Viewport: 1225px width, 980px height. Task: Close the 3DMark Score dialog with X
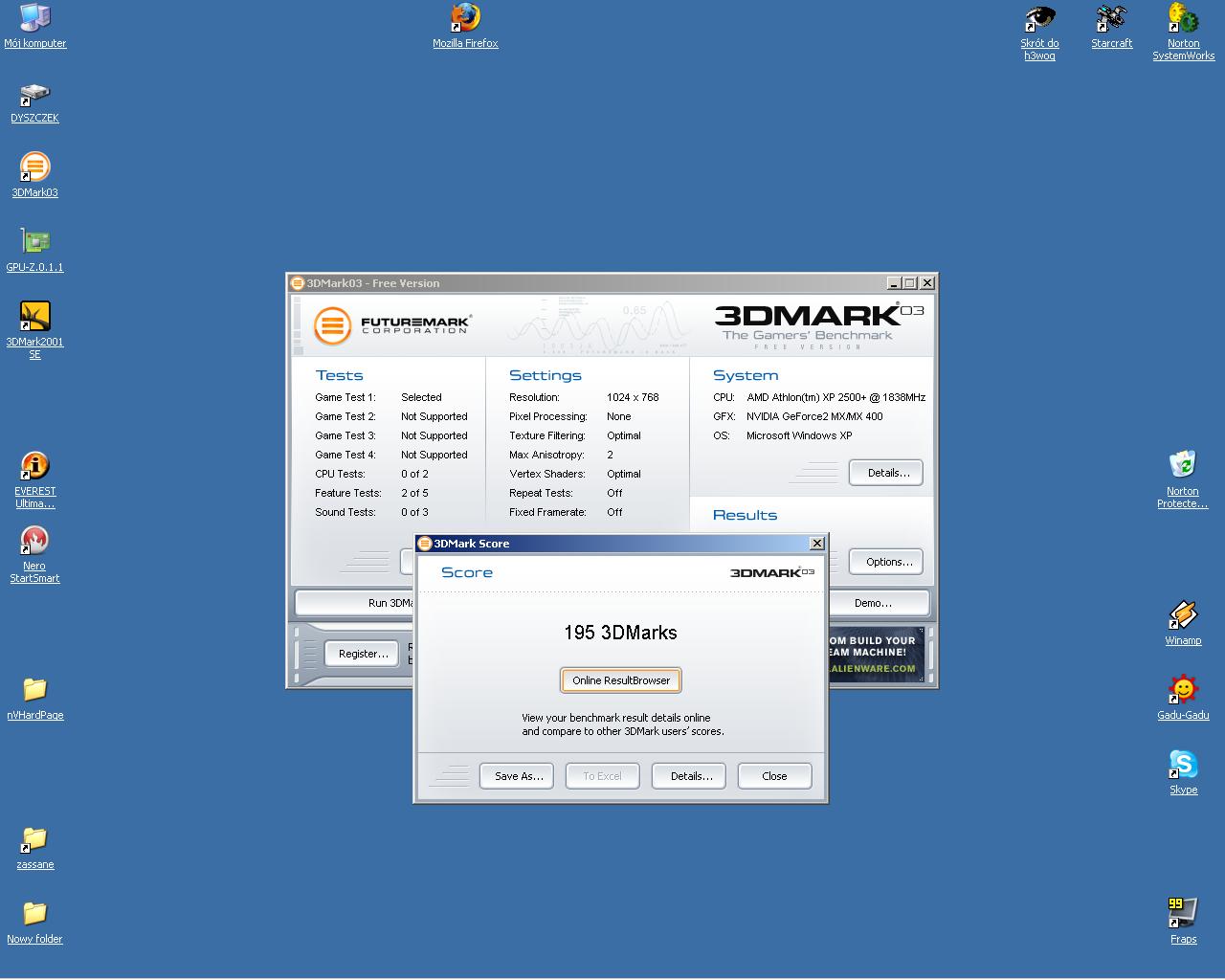point(816,544)
